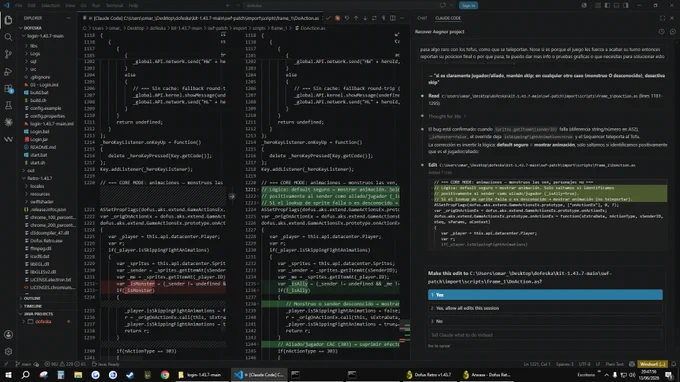Click the Plain Text language mode
The width and height of the screenshot is (680, 382).
click(614, 364)
